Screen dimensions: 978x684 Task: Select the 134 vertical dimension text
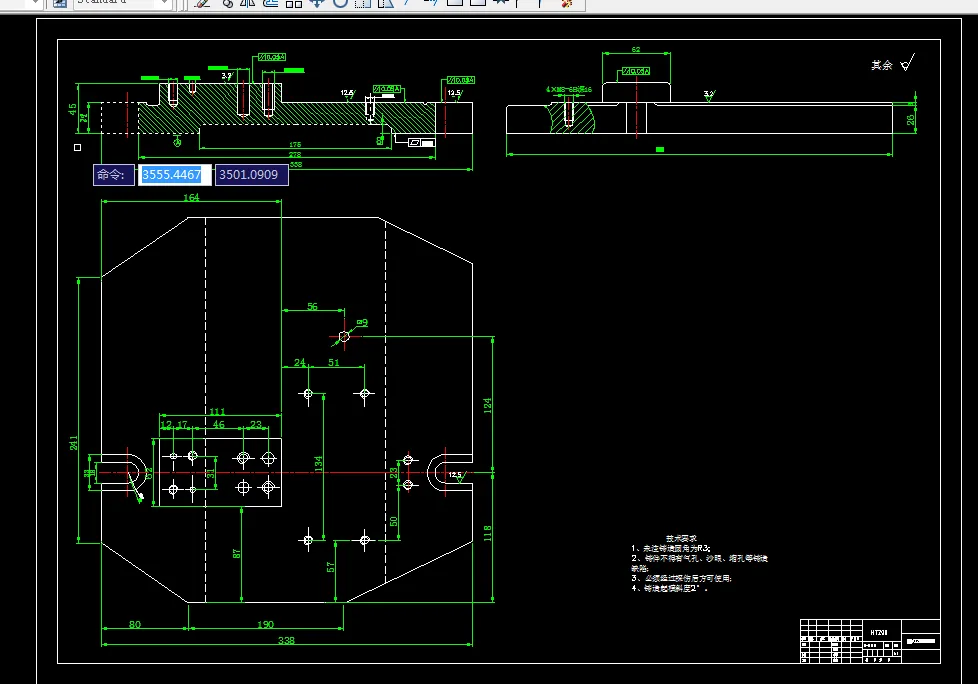point(318,463)
